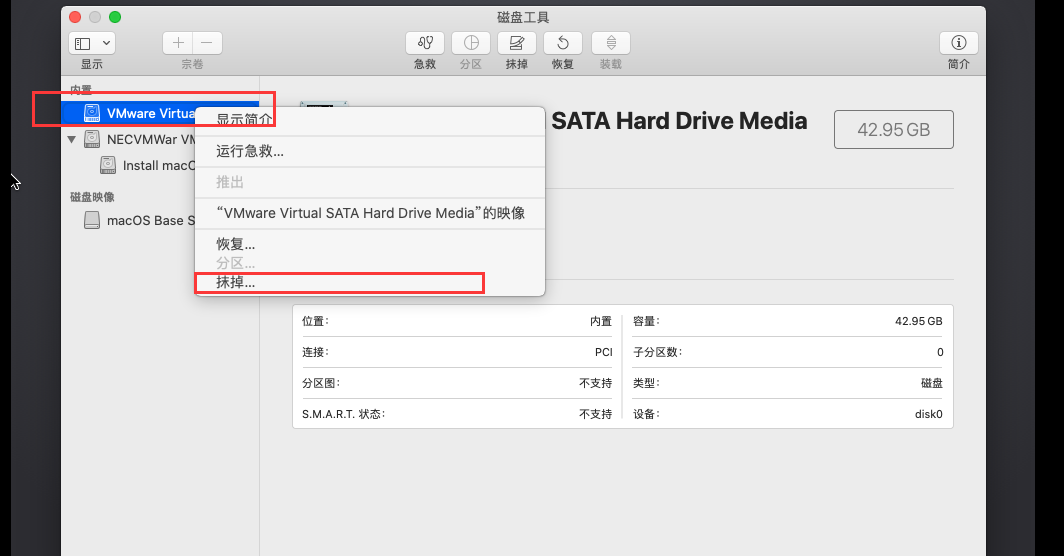Click the 42.95 GB capacity box
This screenshot has height=556, width=1064.
tap(894, 130)
